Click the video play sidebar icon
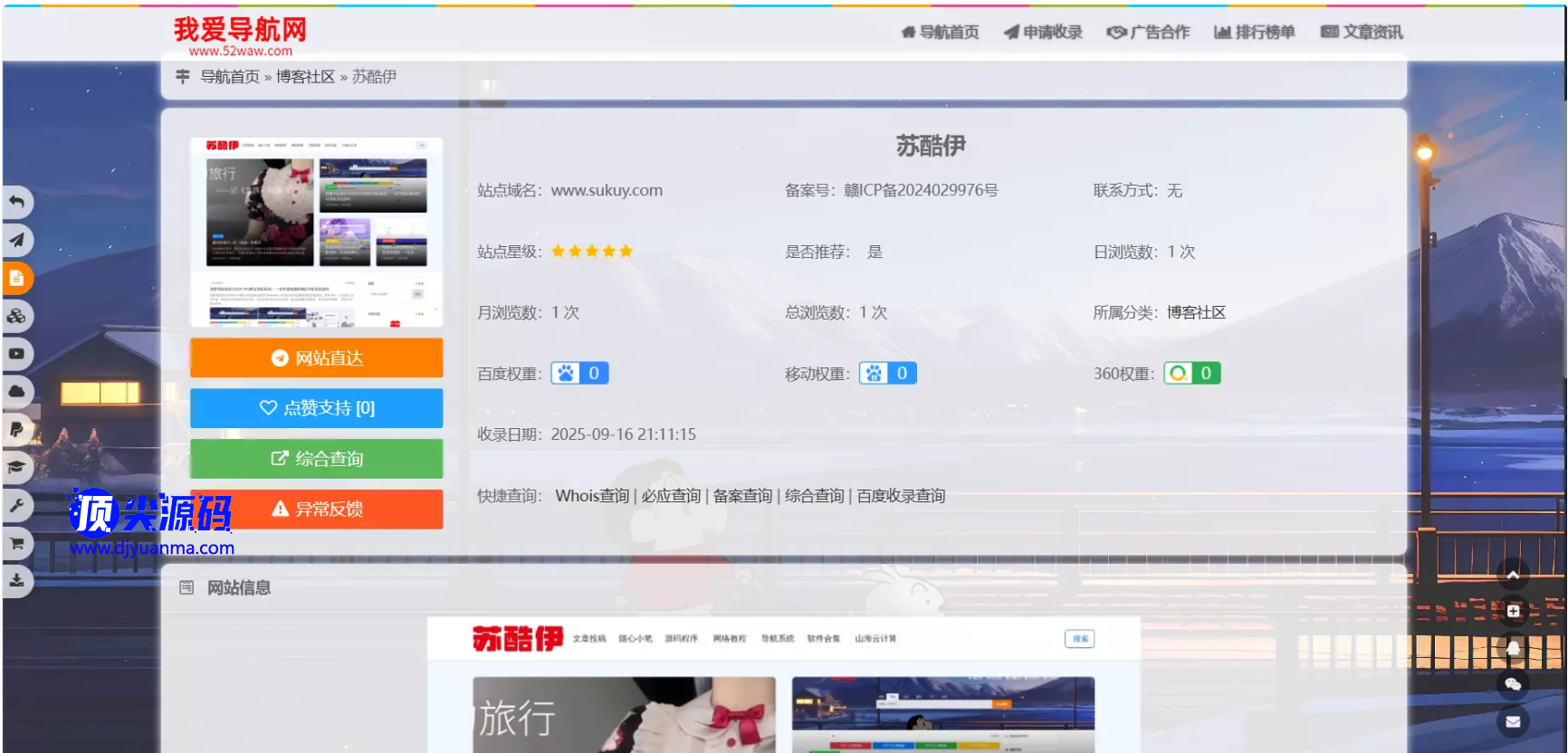This screenshot has width=1568, height=753. 16,354
